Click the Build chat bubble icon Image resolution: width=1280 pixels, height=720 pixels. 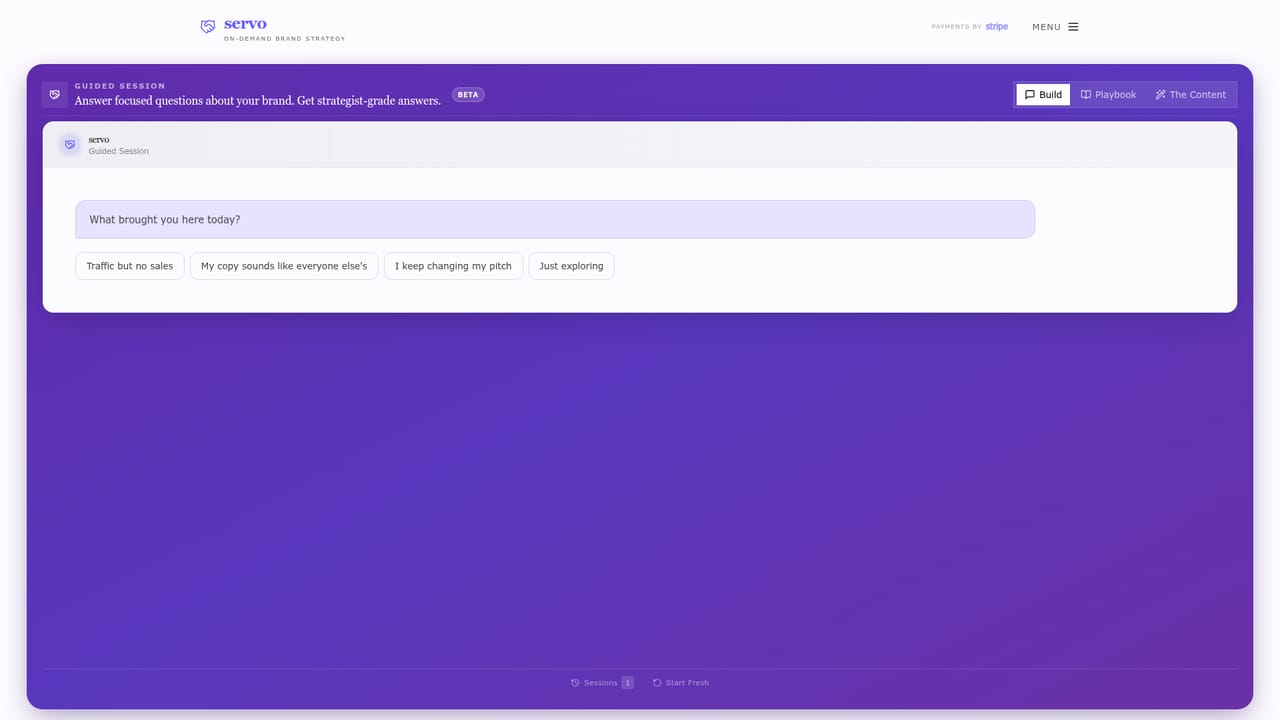click(1030, 95)
